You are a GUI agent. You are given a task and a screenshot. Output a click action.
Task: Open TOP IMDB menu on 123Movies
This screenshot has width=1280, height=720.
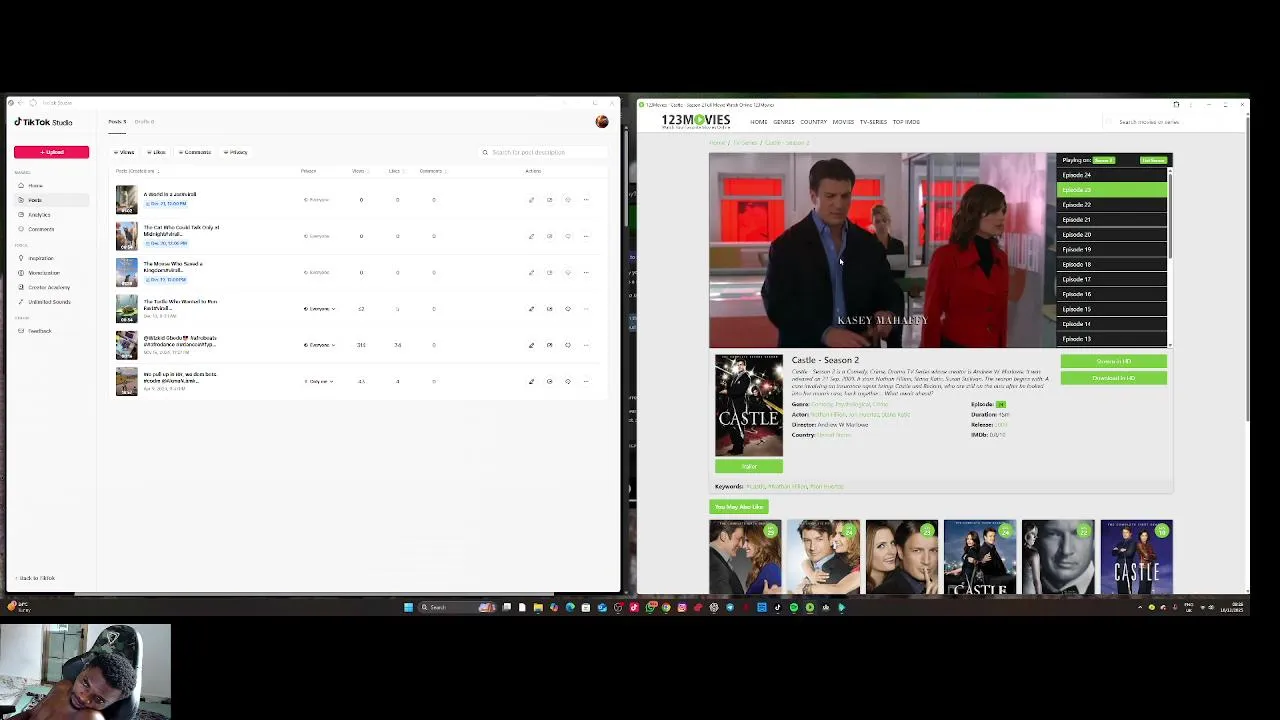(x=906, y=122)
